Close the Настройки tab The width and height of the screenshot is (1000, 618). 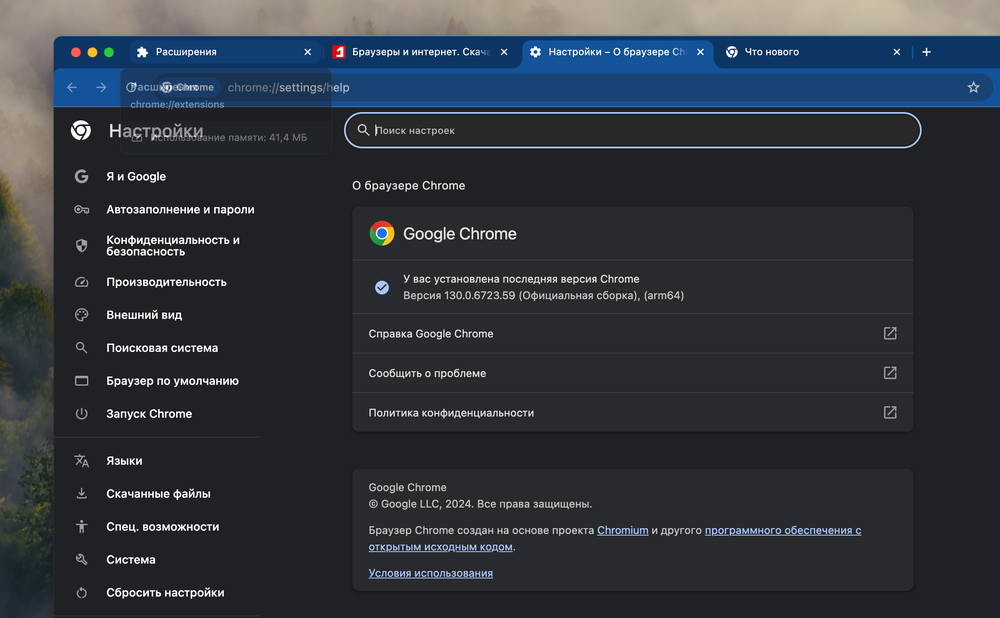pos(701,52)
